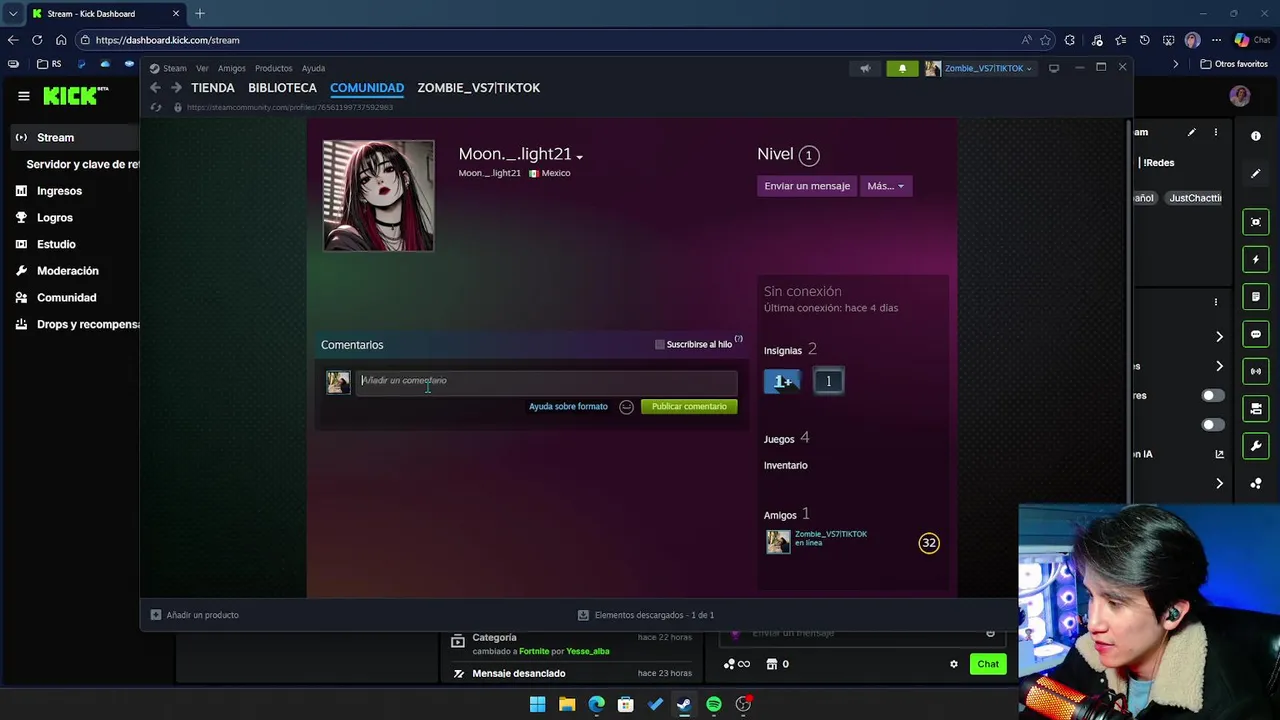Click the gray level 1 badge
1280x720 pixels.
[x=828, y=381]
